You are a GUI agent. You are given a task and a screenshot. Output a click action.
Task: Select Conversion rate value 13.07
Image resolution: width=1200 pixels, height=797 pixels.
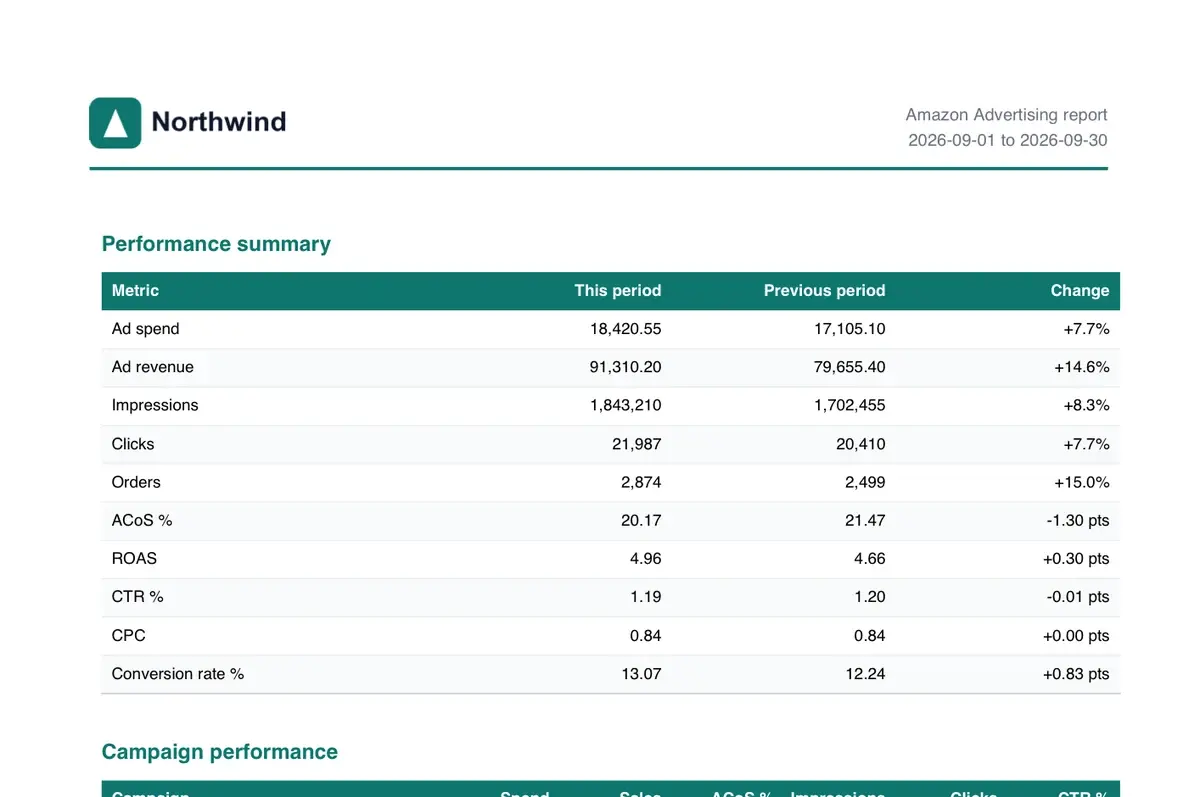click(x=641, y=673)
